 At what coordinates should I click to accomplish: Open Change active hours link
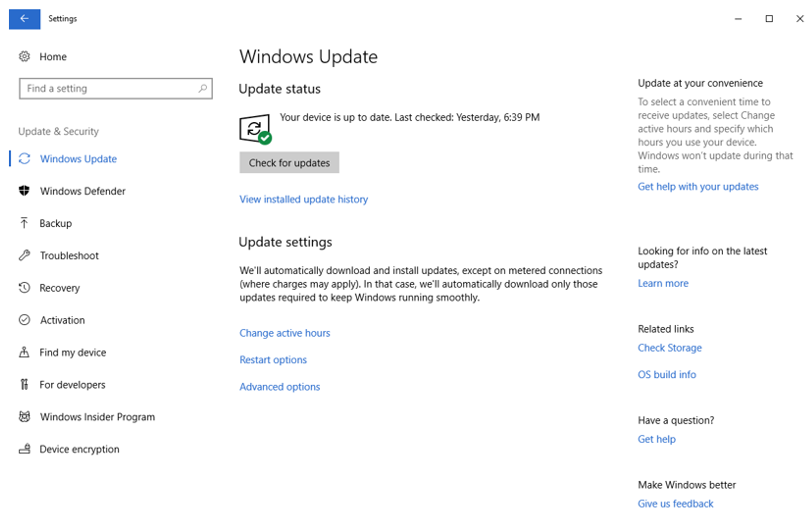coord(284,333)
